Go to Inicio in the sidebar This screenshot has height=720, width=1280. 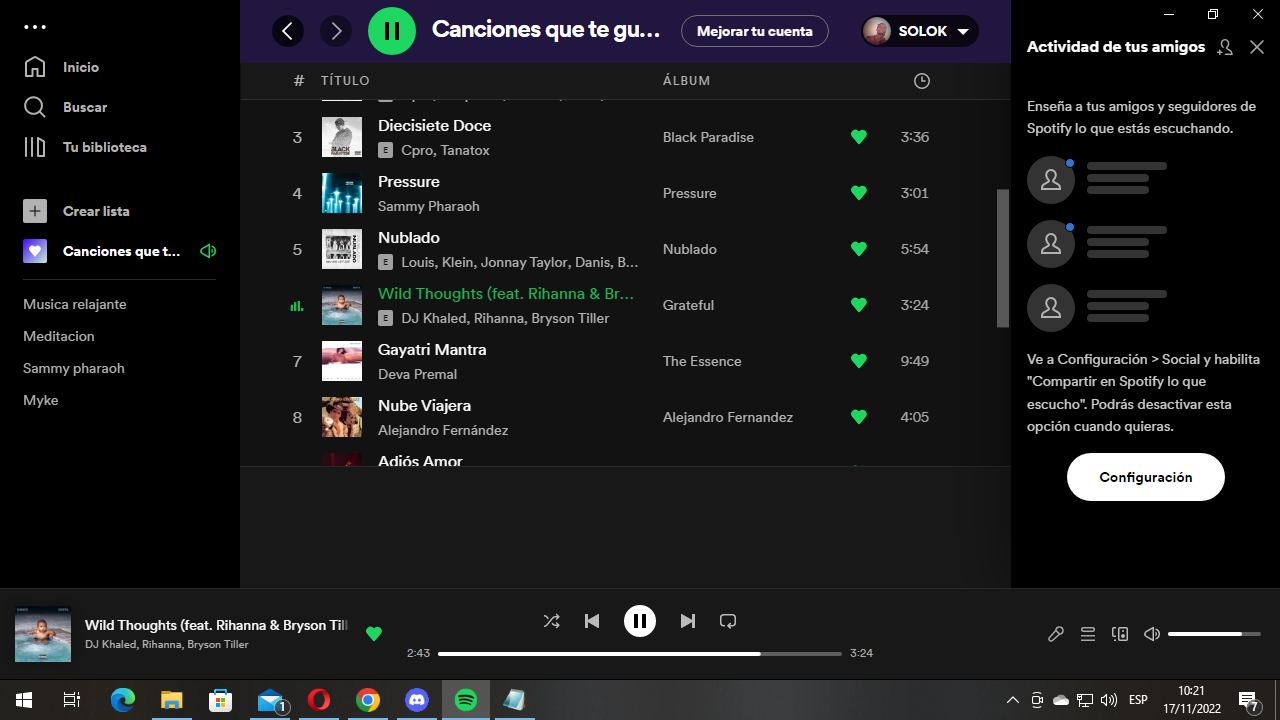(x=62, y=67)
